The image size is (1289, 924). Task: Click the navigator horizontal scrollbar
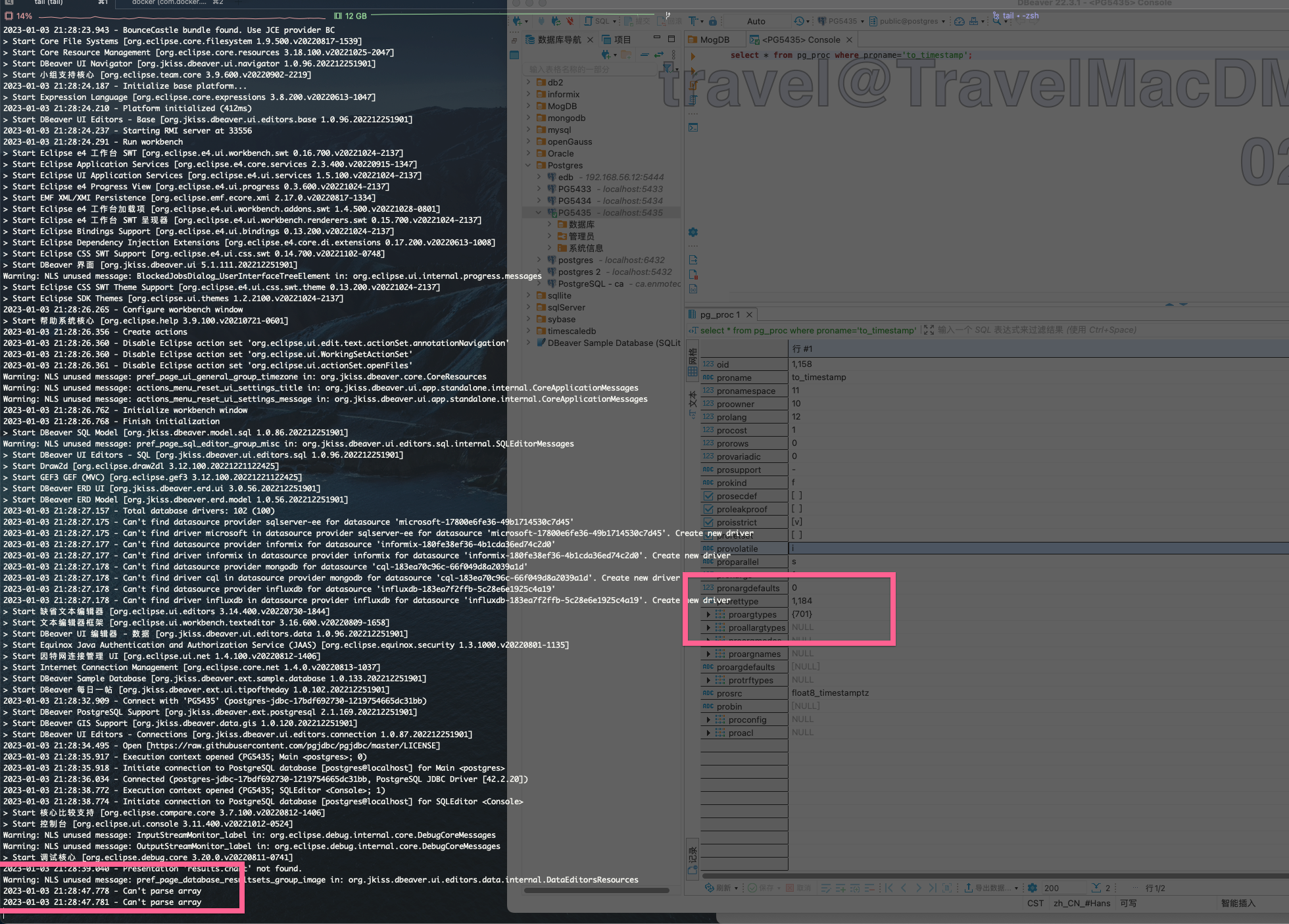[x=596, y=890]
